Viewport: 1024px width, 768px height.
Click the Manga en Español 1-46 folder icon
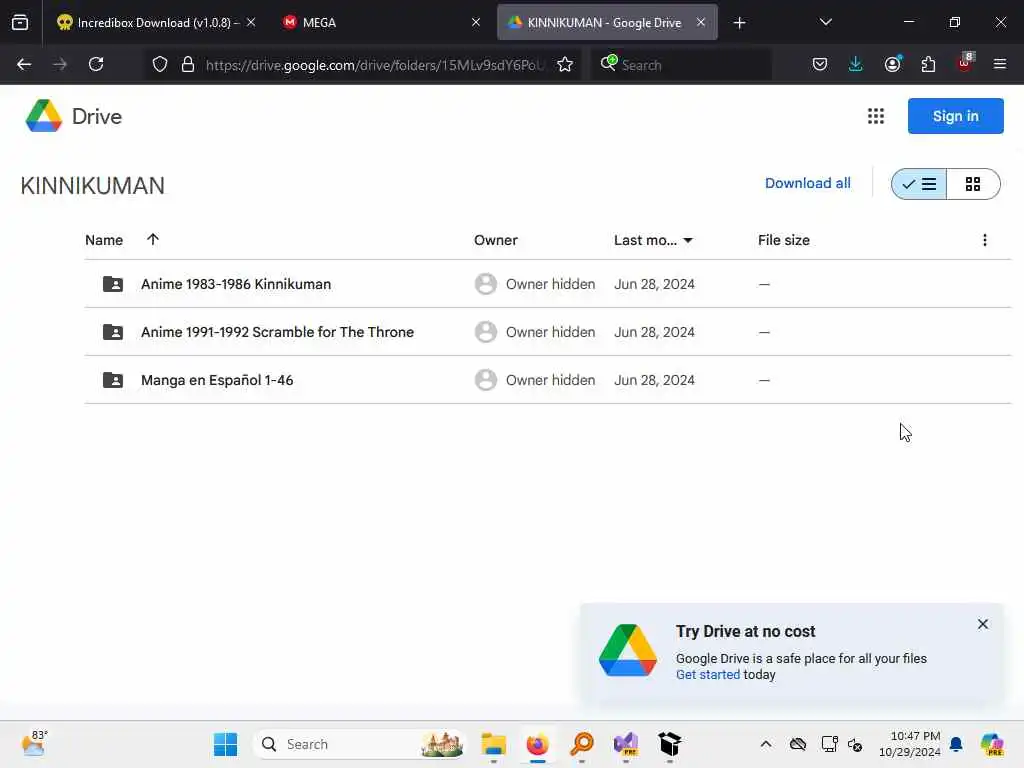click(x=113, y=380)
